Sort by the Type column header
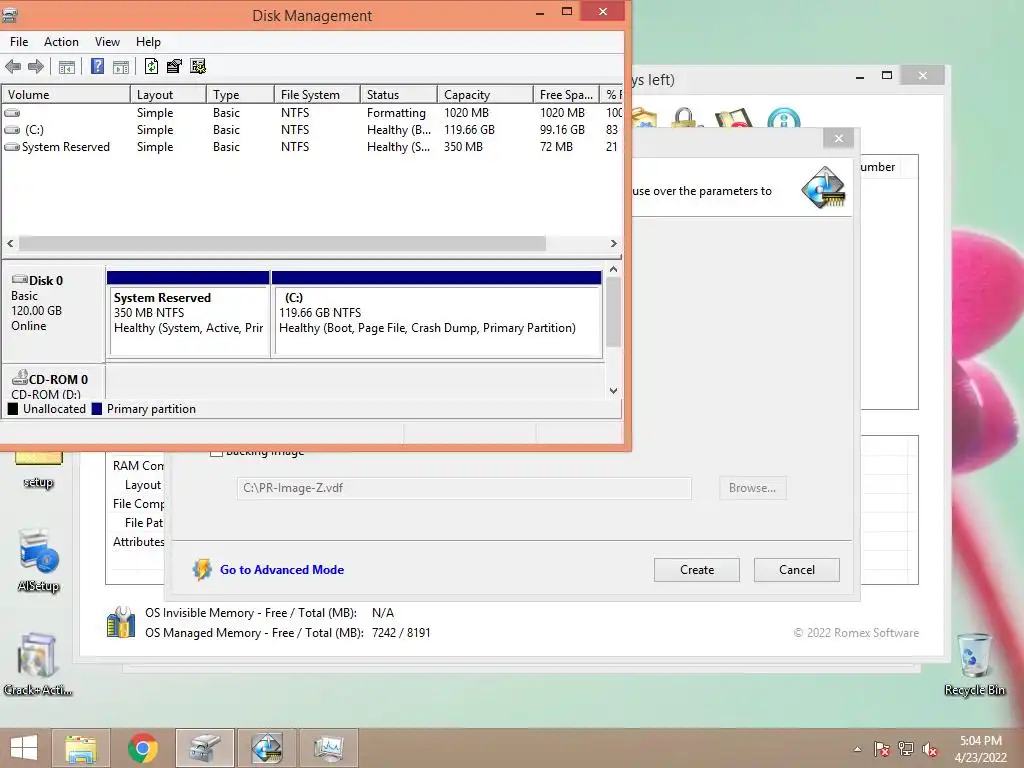Image resolution: width=1024 pixels, height=768 pixels. pos(240,95)
